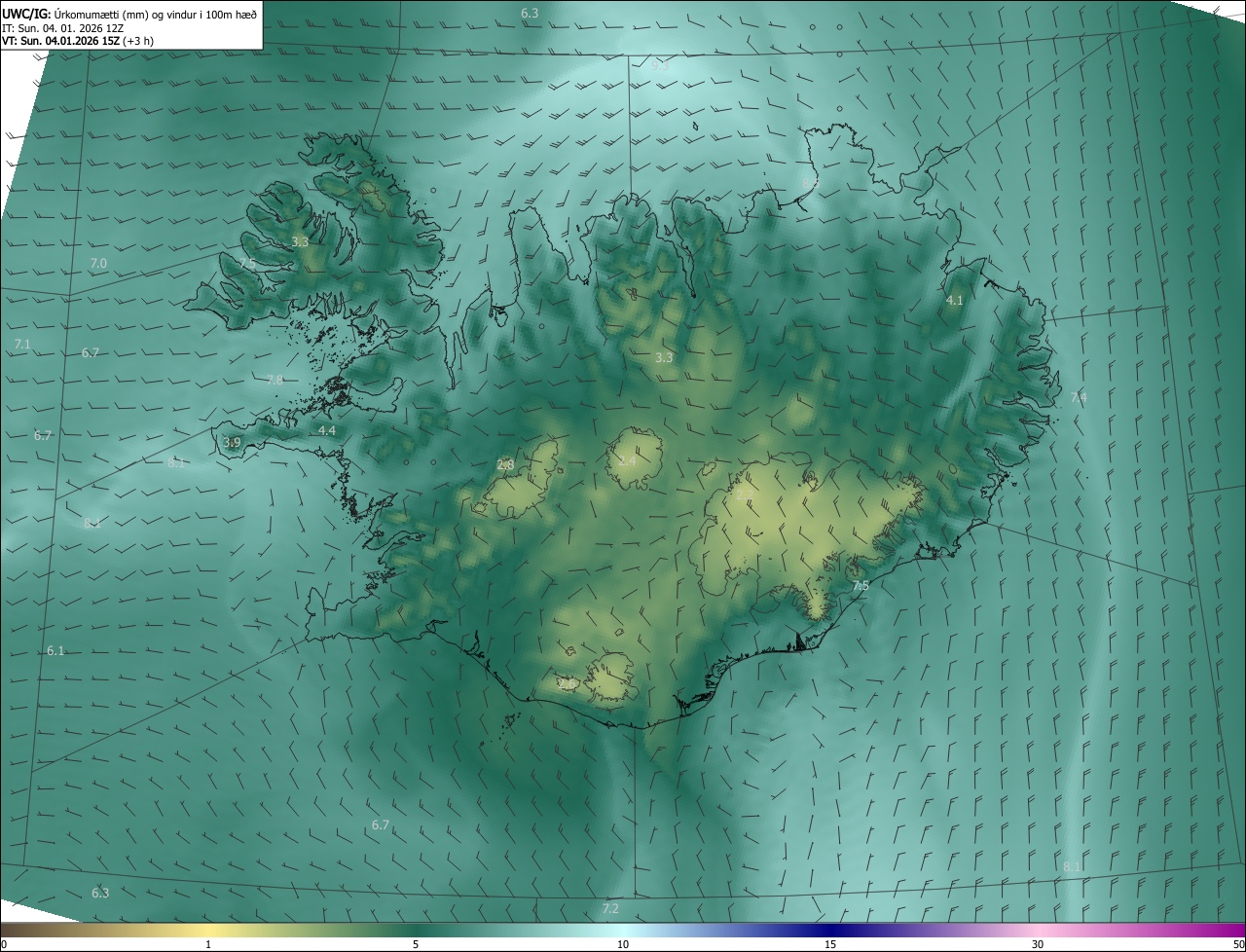Viewport: 1246px width, 952px height.
Task: Click the 2.4 value label on the glacier
Action: point(627,460)
